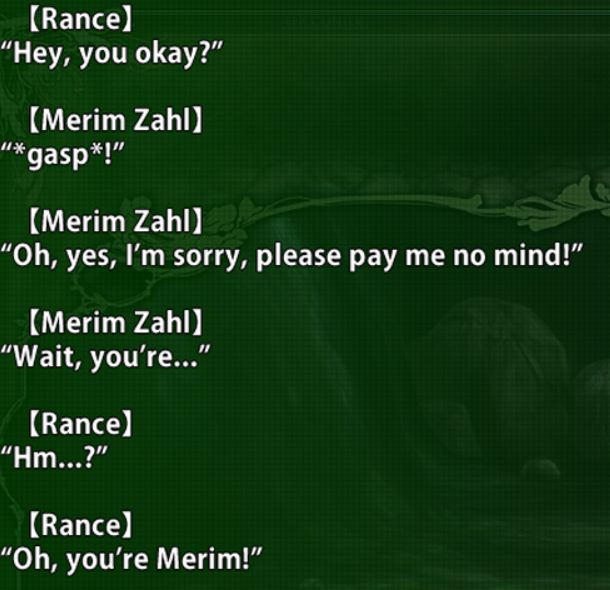
Task: Select the line "Wait, you're…"
Action: 105,357
